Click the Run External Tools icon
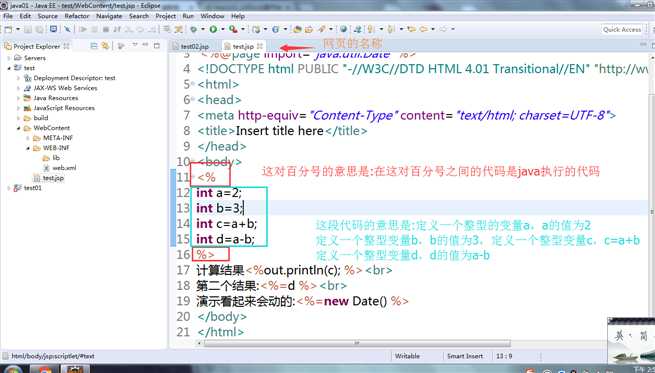 coord(233,29)
